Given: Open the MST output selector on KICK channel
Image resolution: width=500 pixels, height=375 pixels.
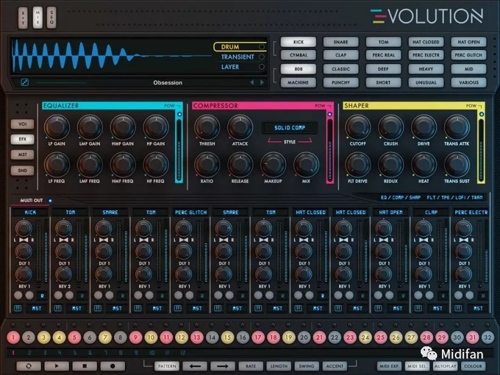Looking at the screenshot, I should point(37,308).
